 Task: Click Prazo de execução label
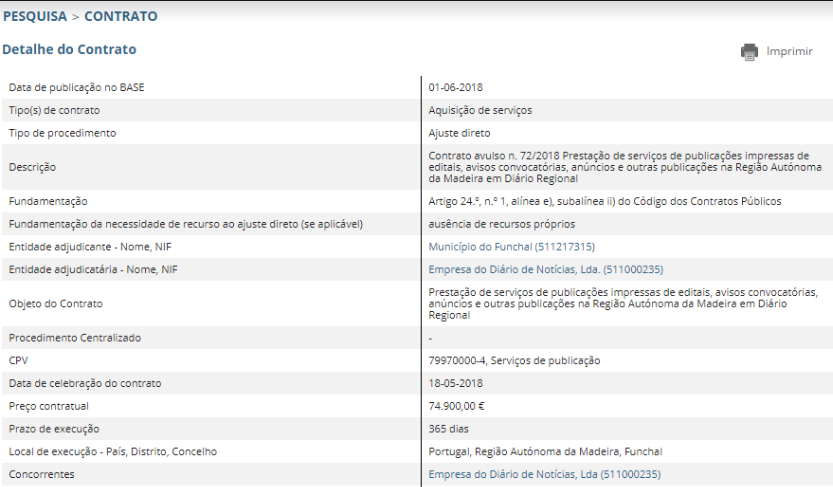[x=54, y=429]
